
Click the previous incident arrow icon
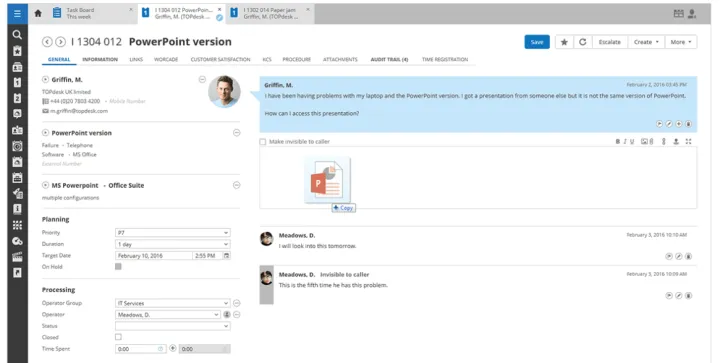[47, 42]
